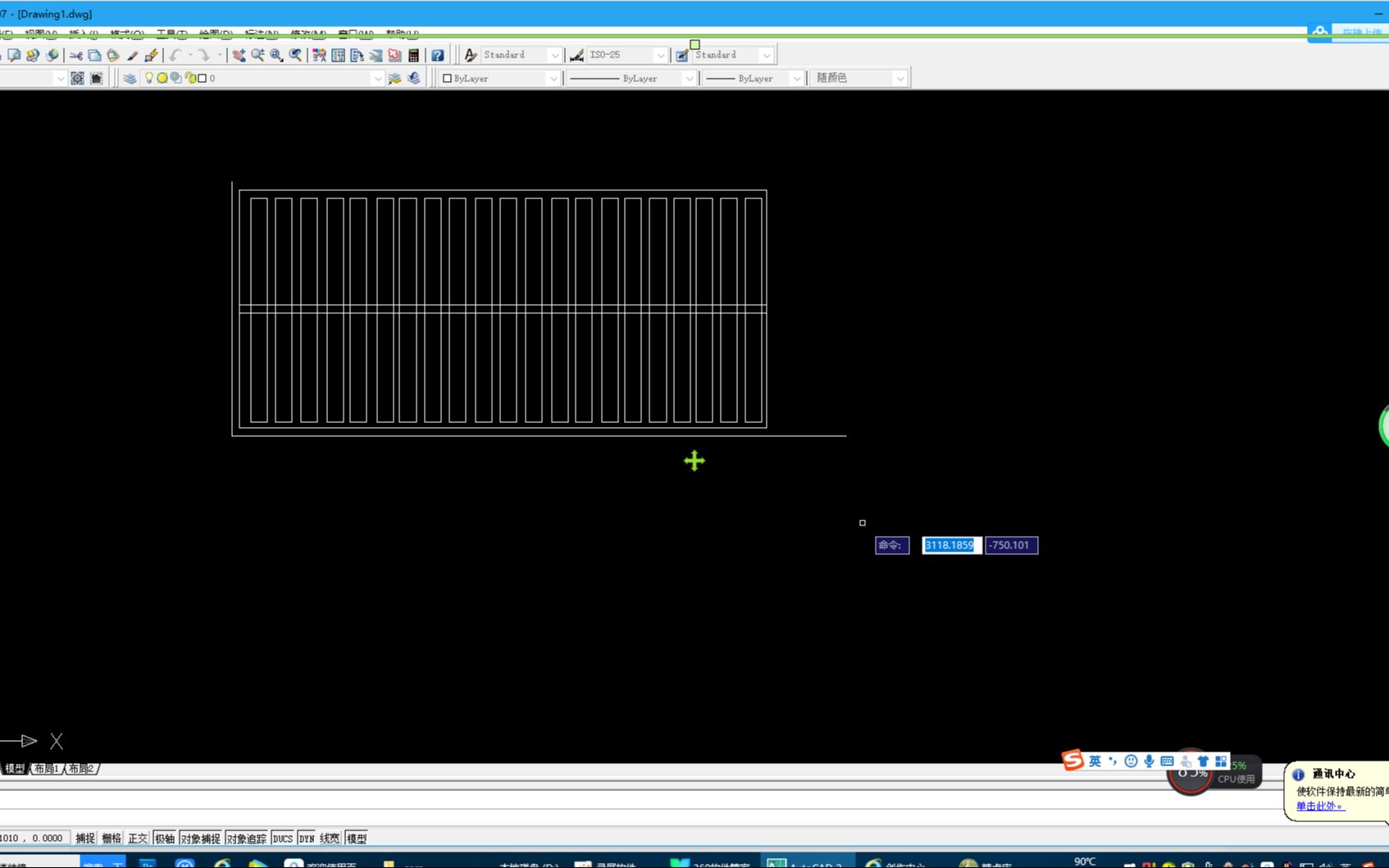Expand the 随颜色 plot style dropdown

pyautogui.click(x=899, y=78)
